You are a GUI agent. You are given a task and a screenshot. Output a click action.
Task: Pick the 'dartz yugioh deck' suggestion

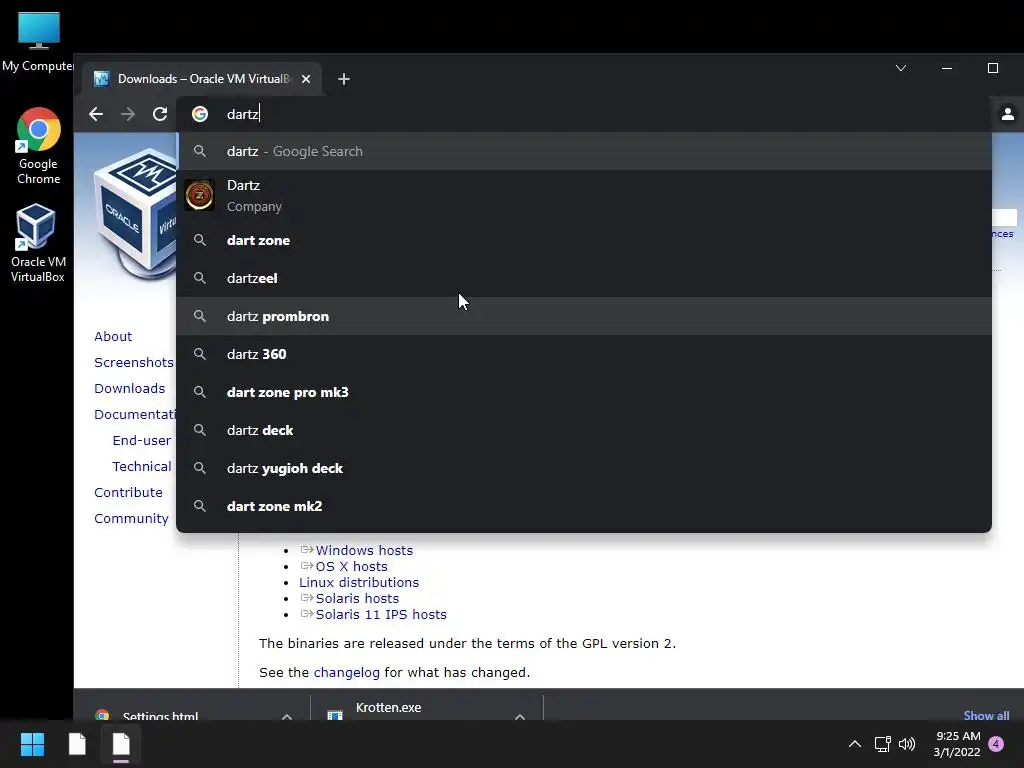[584, 468]
